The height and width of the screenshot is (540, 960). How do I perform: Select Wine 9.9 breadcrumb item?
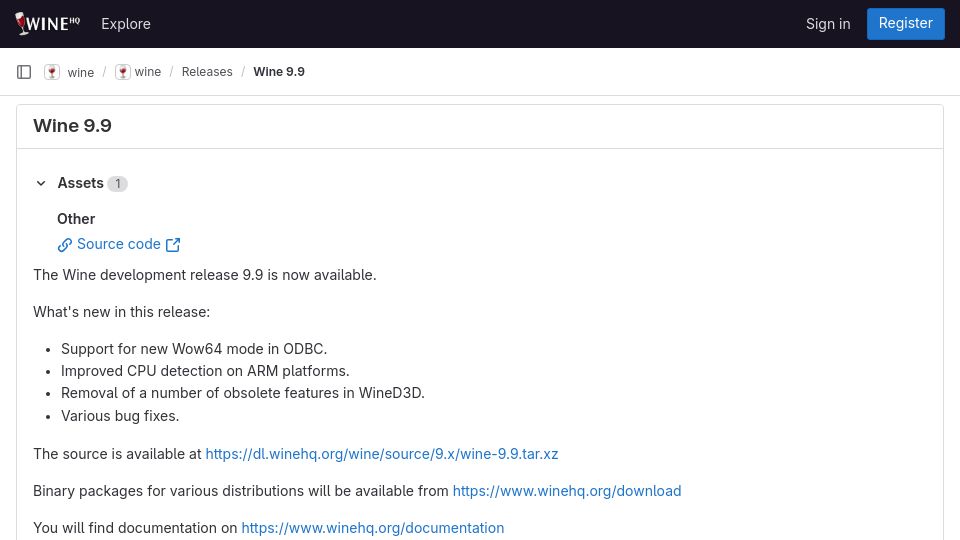pyautogui.click(x=279, y=72)
